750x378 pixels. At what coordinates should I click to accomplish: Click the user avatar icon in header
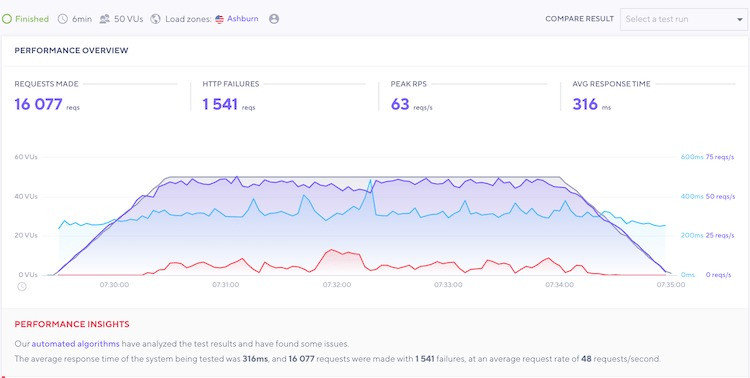(x=274, y=19)
